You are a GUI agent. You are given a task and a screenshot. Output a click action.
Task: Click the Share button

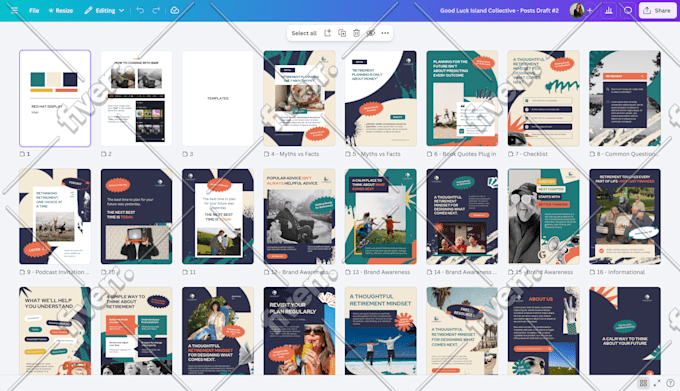point(657,10)
